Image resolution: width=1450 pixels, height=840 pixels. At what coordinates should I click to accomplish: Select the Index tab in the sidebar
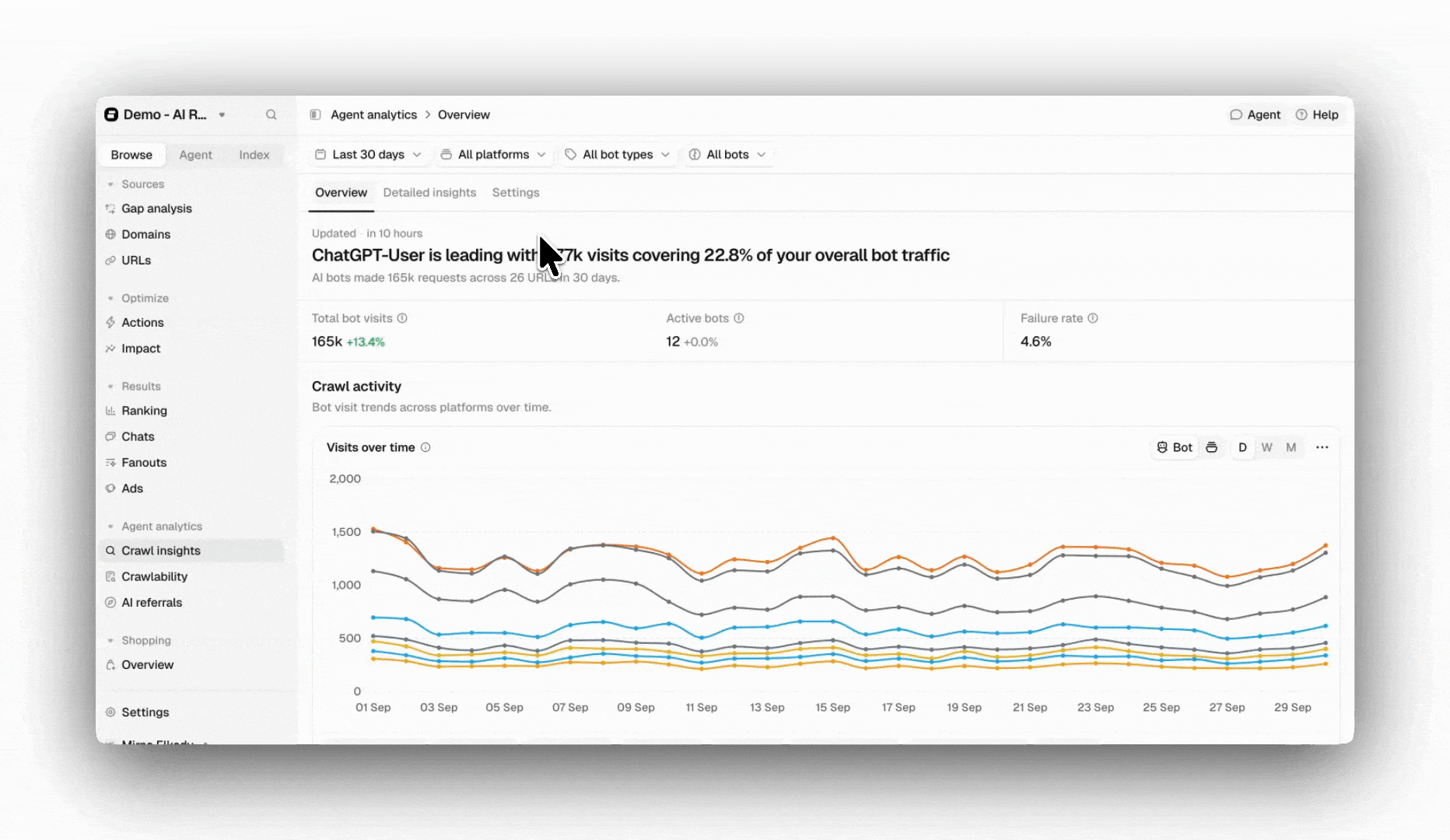(254, 155)
